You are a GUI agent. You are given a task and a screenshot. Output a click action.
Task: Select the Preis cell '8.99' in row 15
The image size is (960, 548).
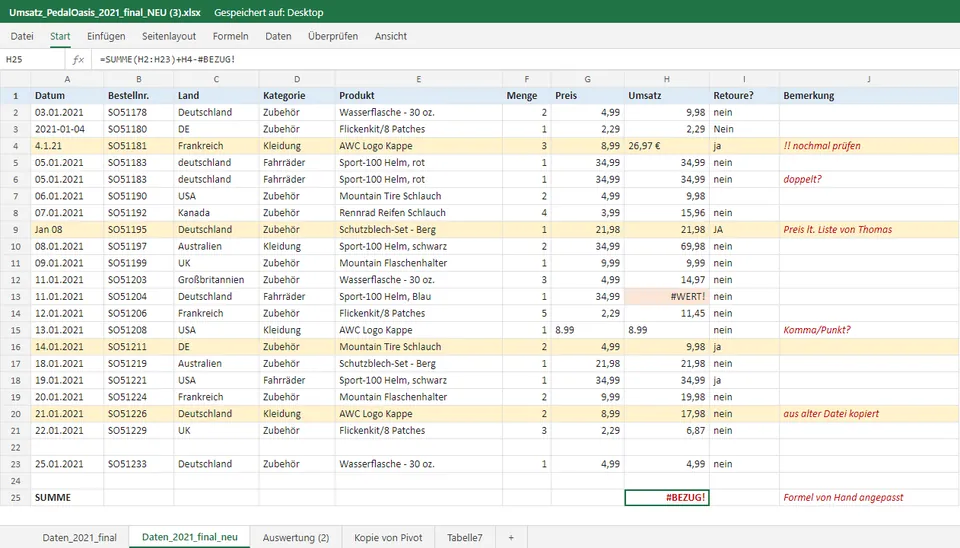point(588,330)
